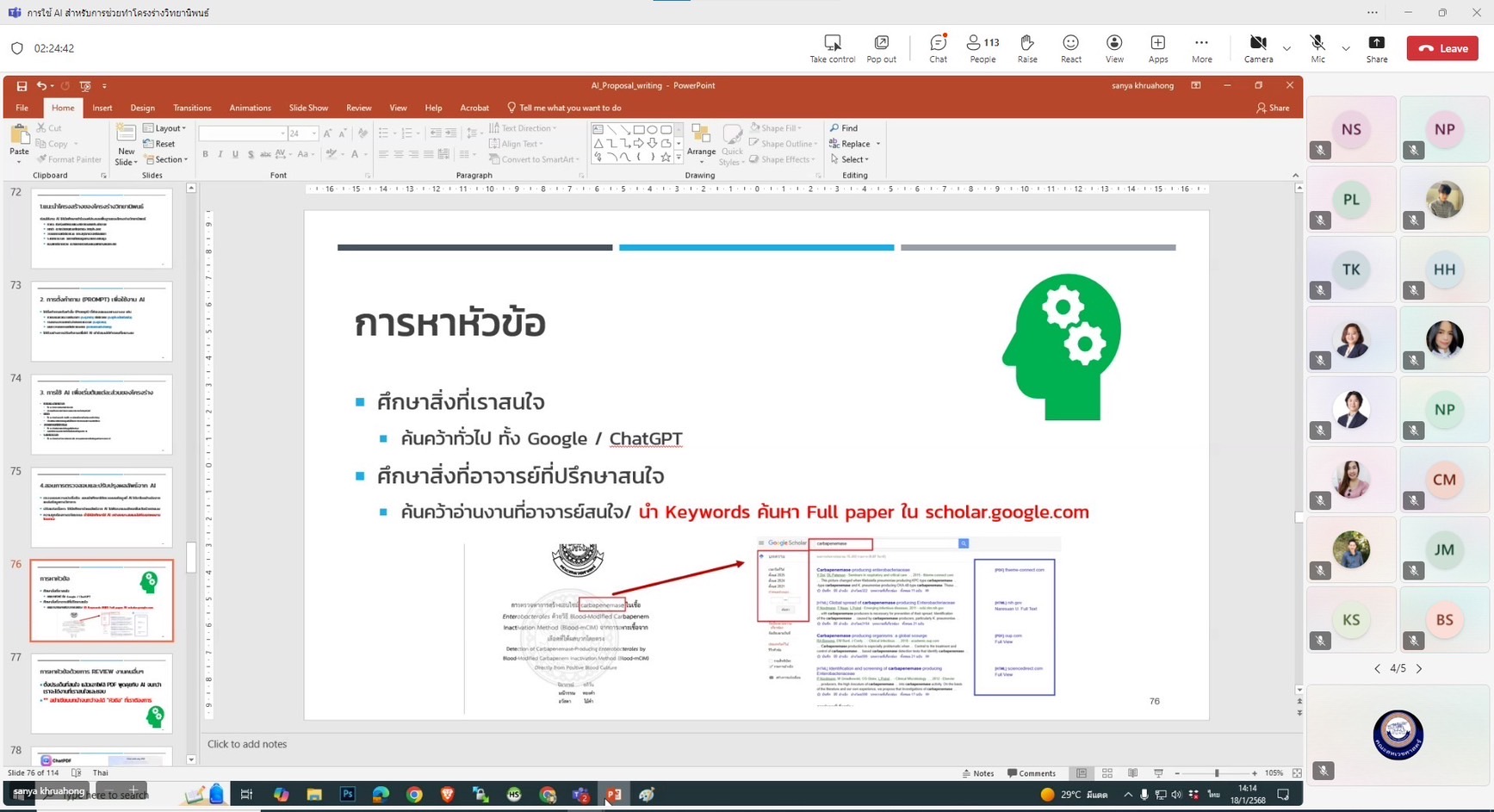Open Google Chrome from the taskbar
The image size is (1494, 812).
(x=414, y=794)
